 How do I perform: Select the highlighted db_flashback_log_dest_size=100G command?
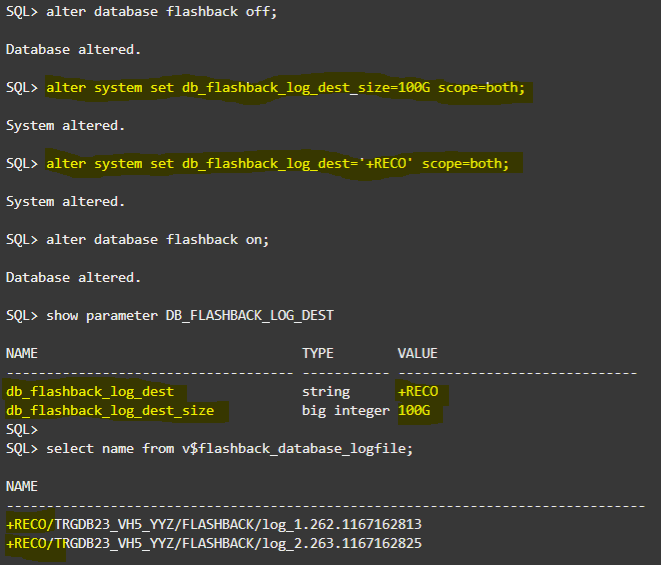285,88
